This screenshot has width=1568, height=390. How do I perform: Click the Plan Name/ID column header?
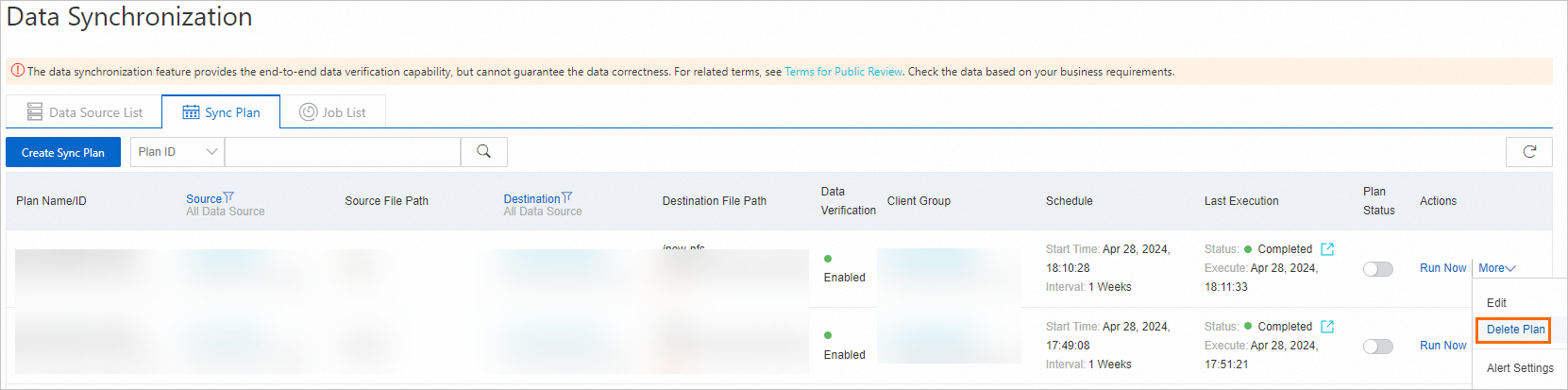(51, 201)
